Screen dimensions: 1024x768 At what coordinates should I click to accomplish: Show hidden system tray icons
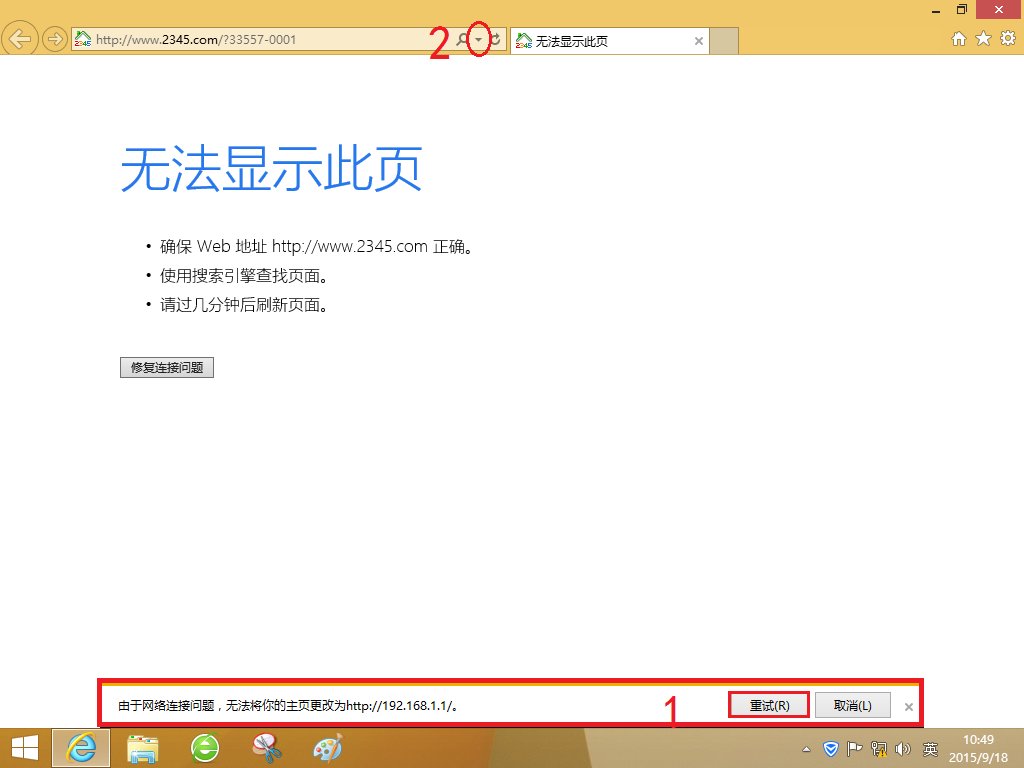coord(807,748)
